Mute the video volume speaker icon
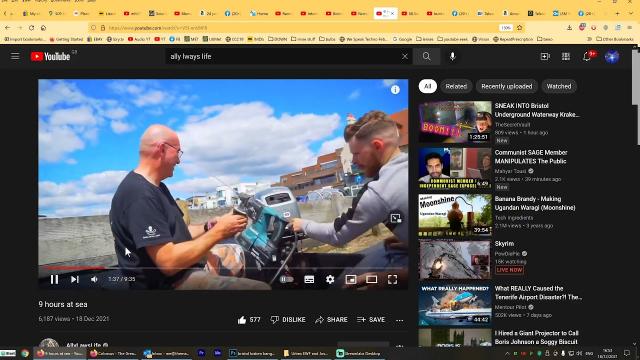 pyautogui.click(x=94, y=279)
